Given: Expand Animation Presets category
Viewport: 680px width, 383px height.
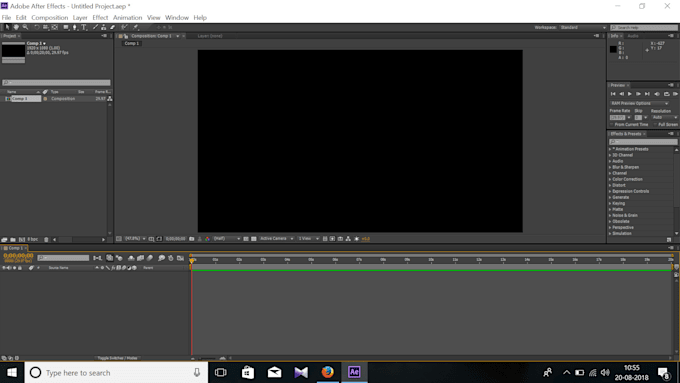Looking at the screenshot, I should point(610,149).
